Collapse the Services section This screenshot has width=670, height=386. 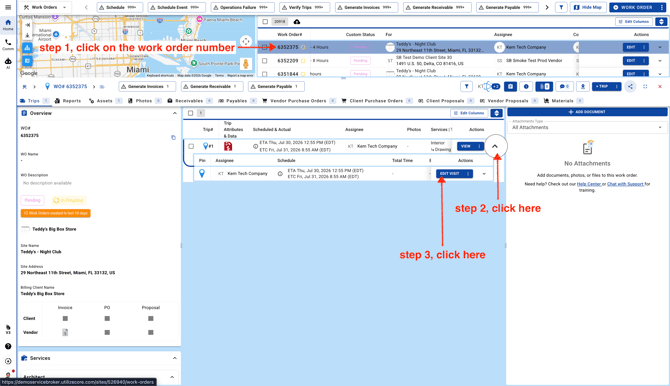pos(174,358)
